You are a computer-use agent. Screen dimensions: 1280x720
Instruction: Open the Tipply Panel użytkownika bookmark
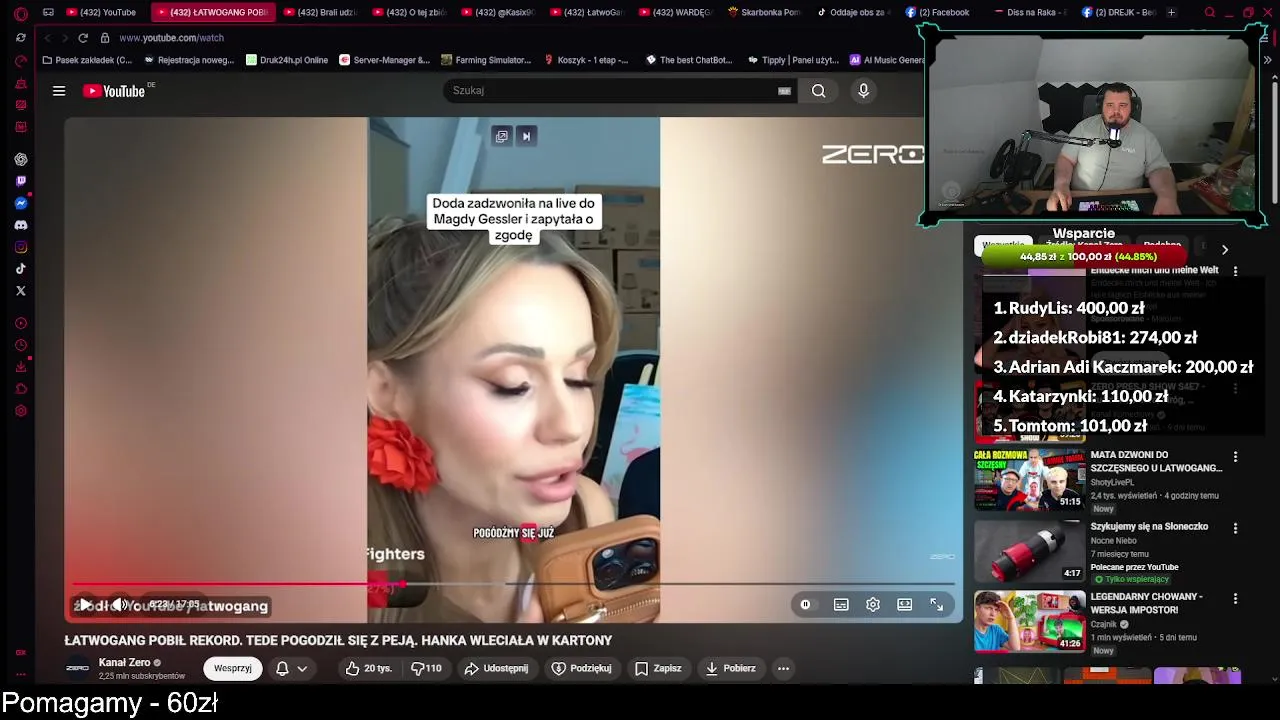click(x=793, y=60)
